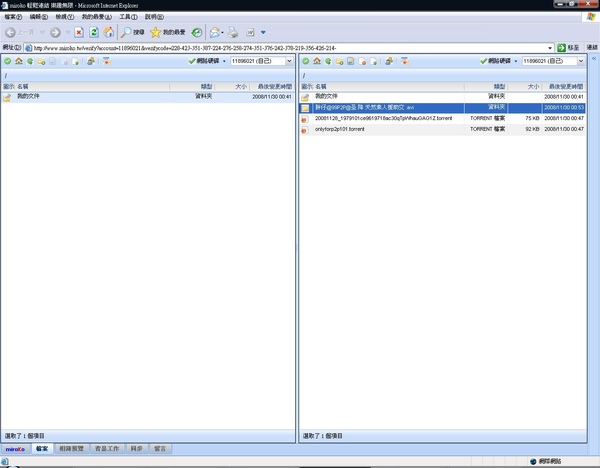Sort left pane by last-modified column header
600x468 pixels.
click(272, 87)
